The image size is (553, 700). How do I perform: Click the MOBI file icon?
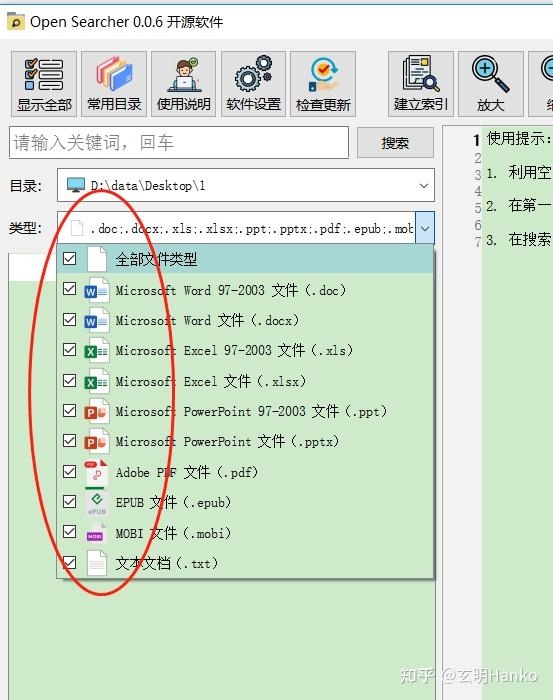click(96, 533)
